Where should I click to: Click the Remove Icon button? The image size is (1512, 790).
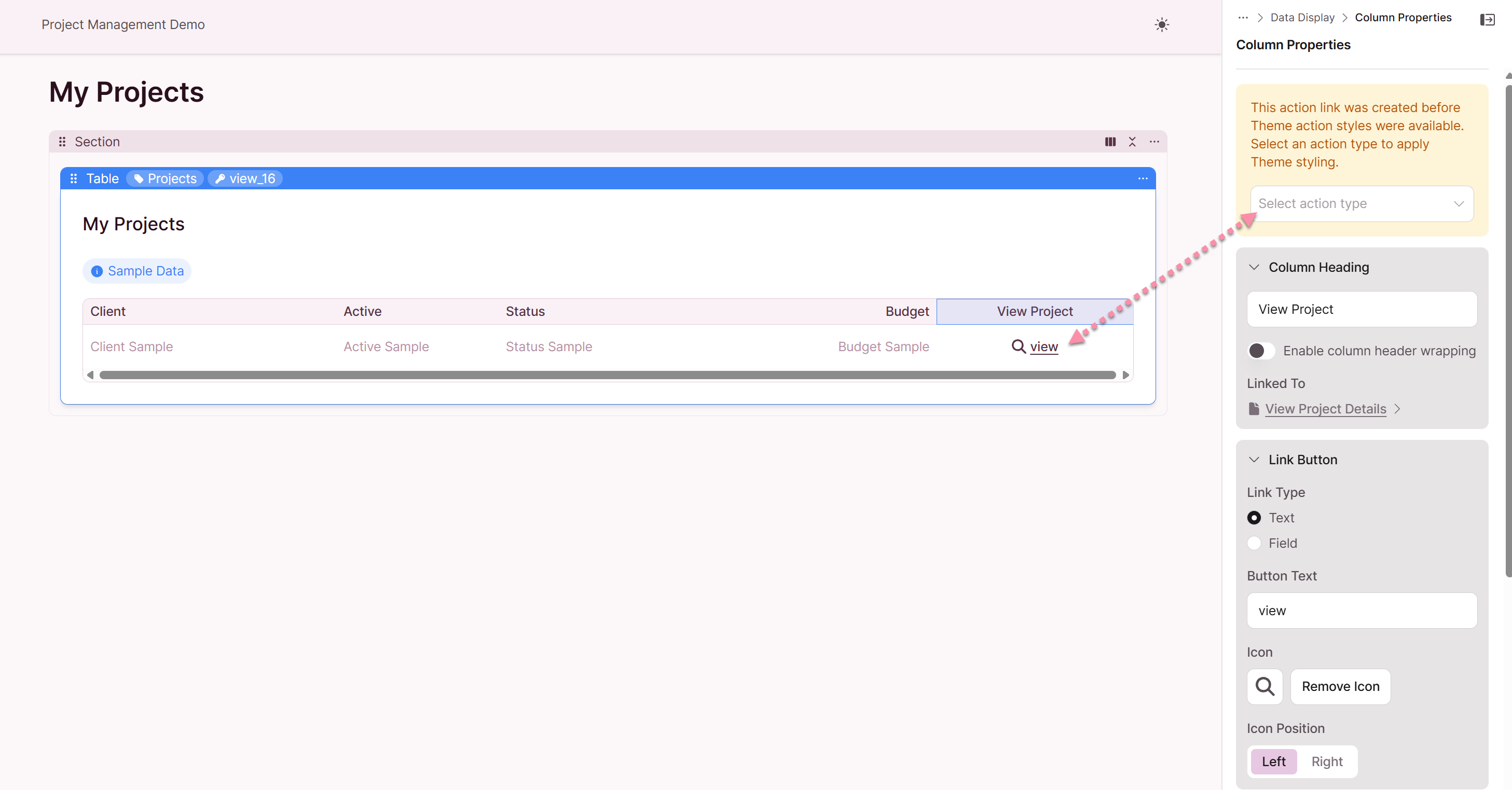click(x=1340, y=686)
